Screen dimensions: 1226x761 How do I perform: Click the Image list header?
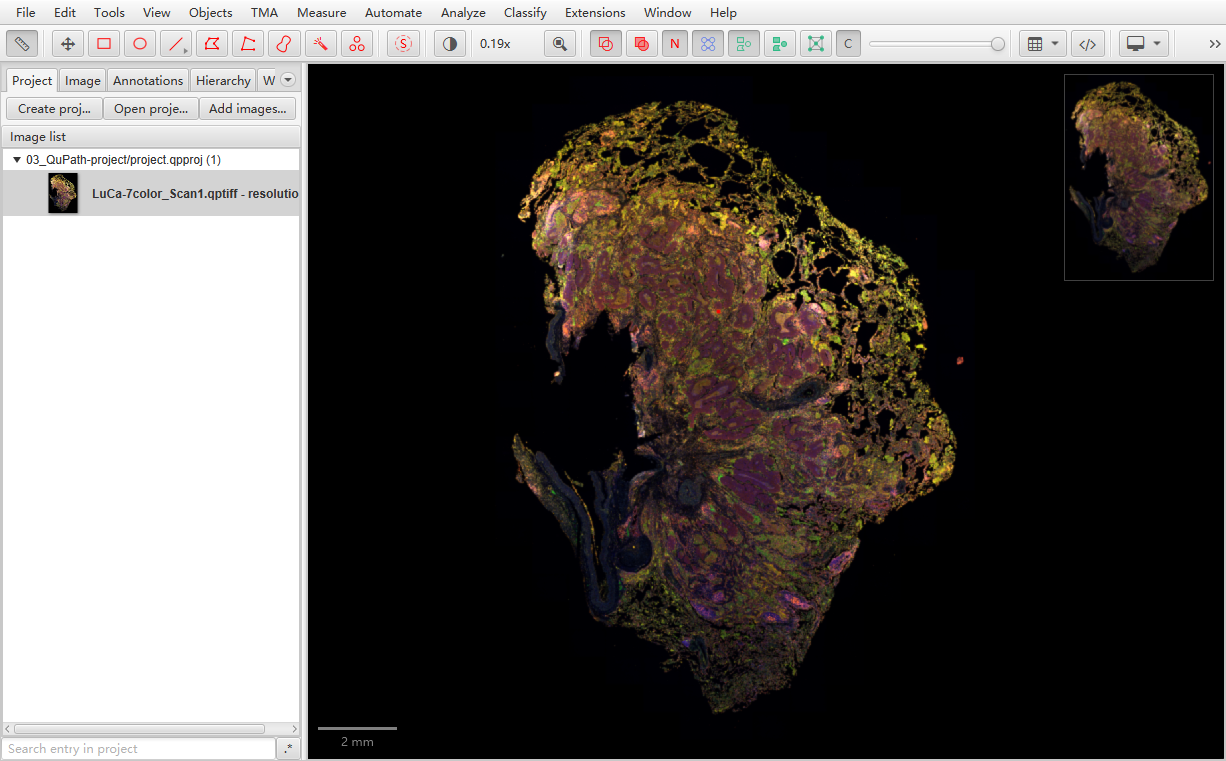(x=151, y=137)
